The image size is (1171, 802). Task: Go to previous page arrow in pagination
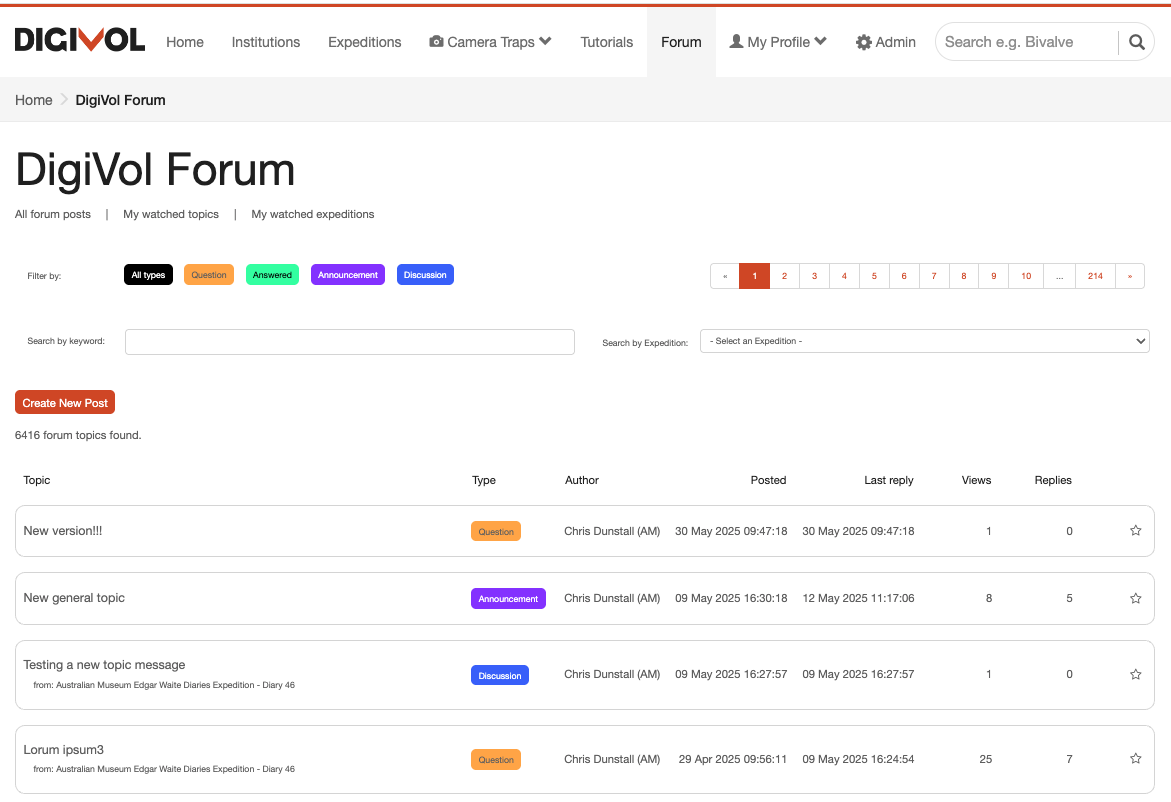pos(724,276)
